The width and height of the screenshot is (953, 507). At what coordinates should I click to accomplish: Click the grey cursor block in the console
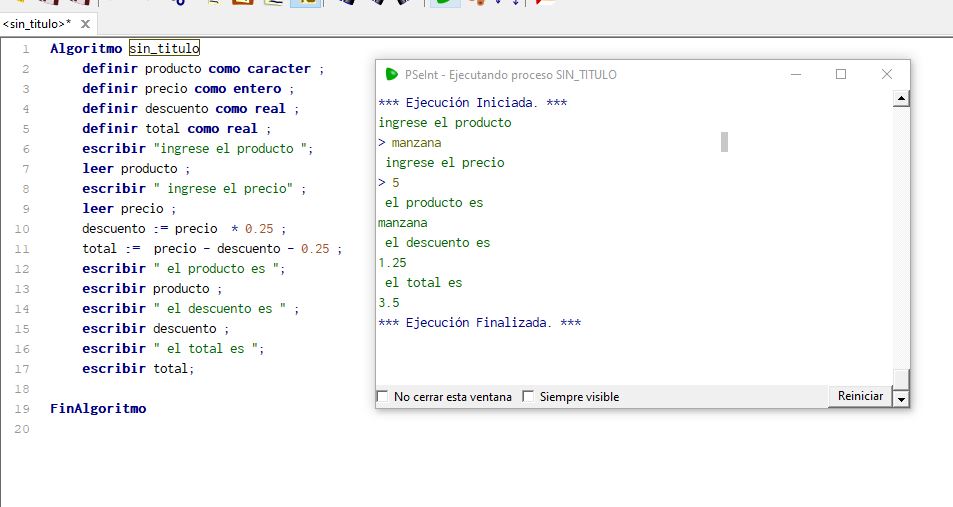tap(724, 142)
